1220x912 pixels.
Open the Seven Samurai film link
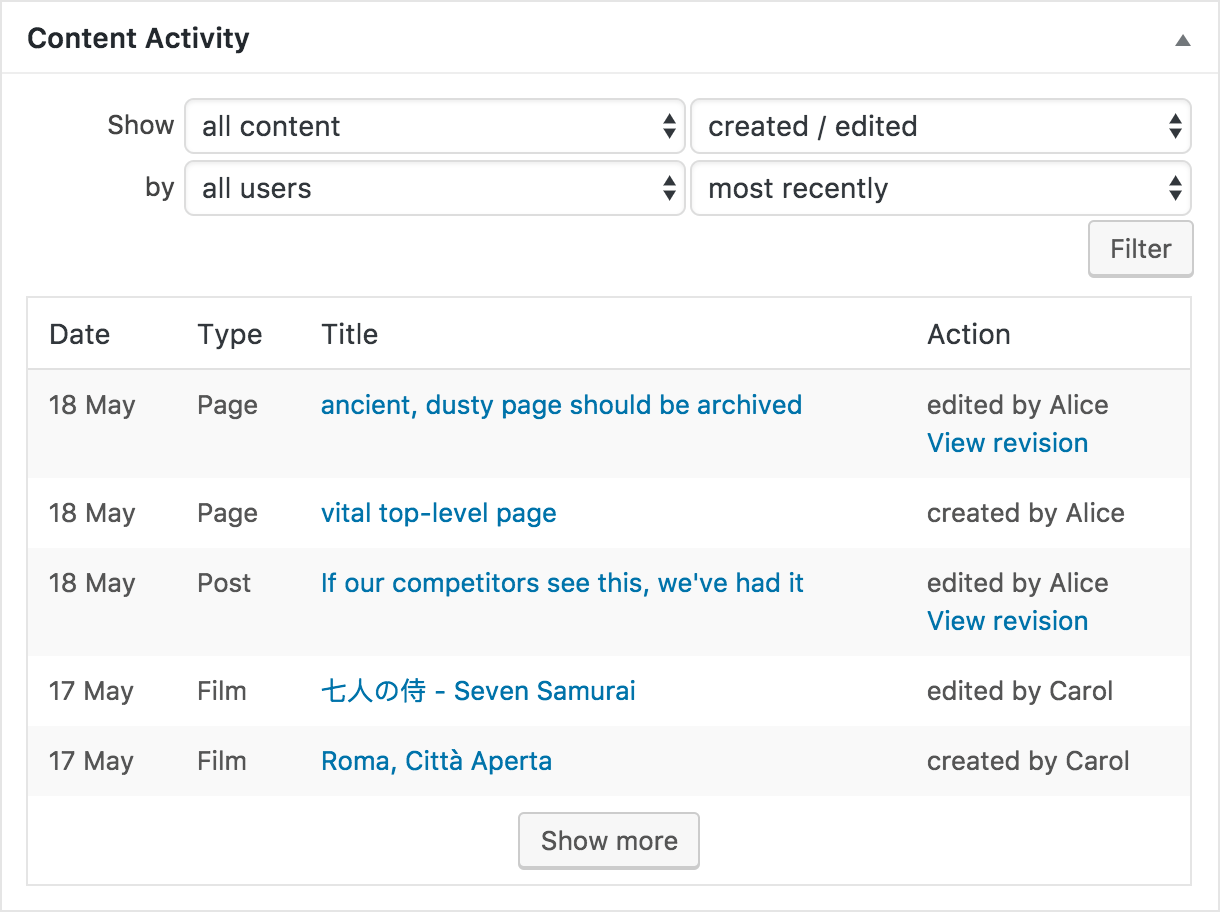coord(478,691)
